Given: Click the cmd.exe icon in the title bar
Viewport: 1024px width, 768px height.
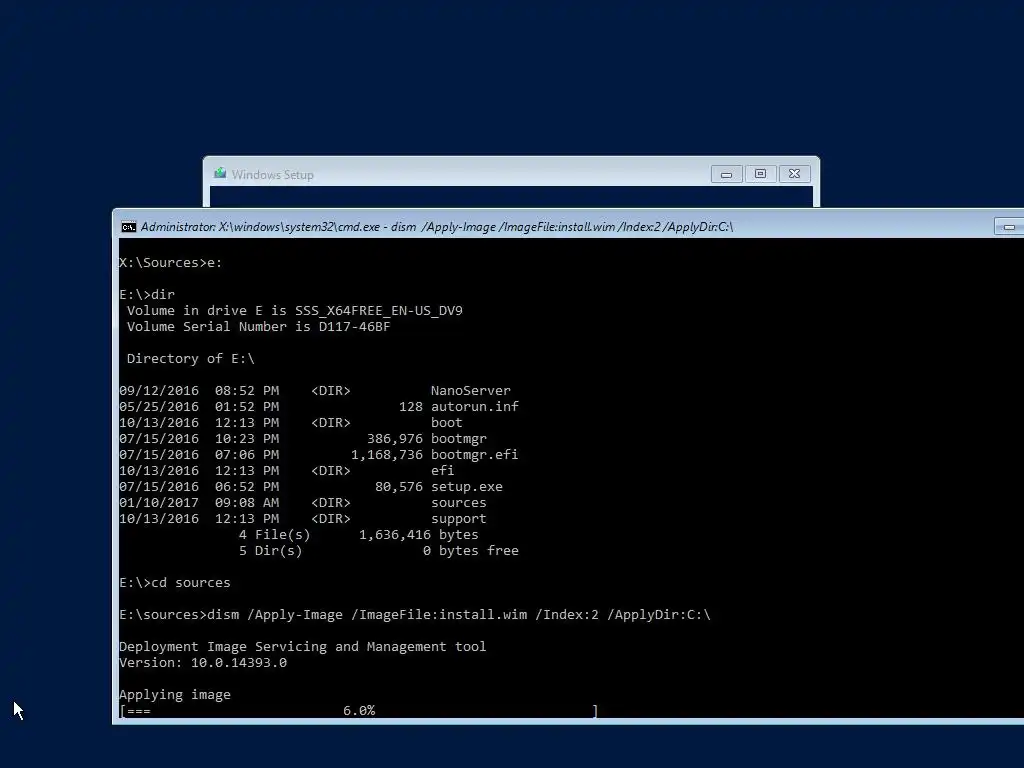Looking at the screenshot, I should coord(129,227).
